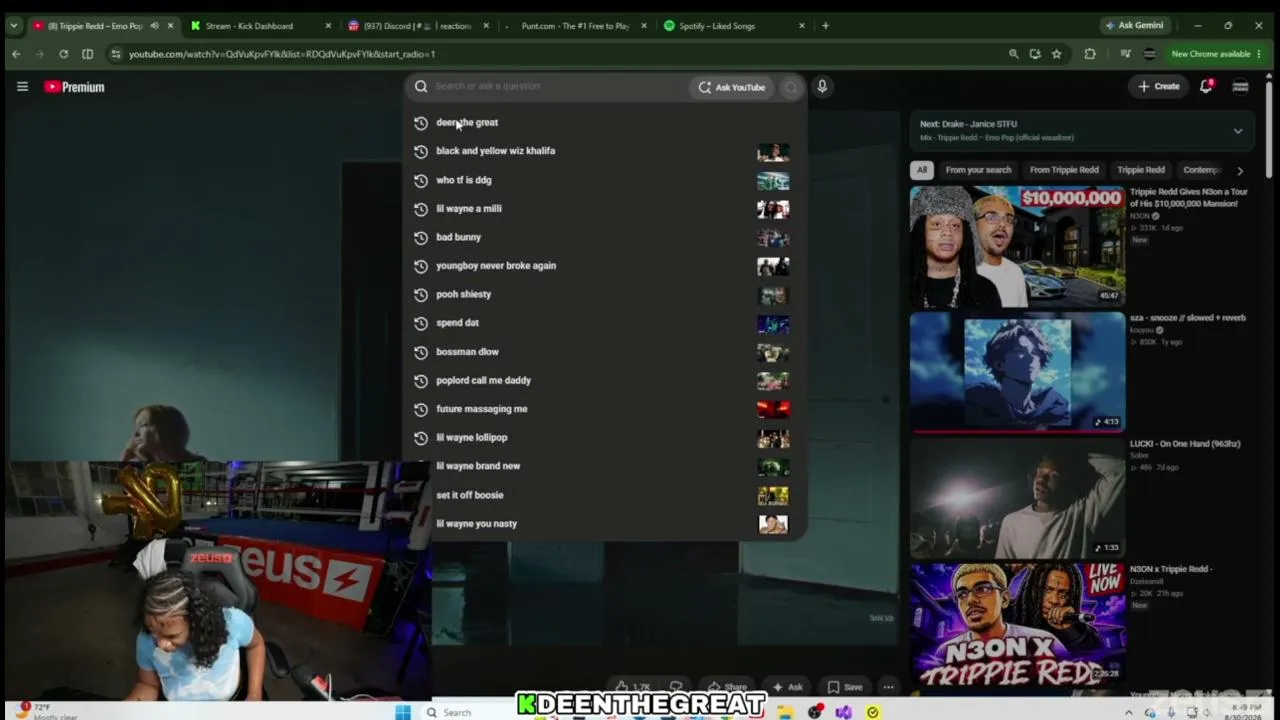Open the N3ON X Trippie Redd live thumbnail
Viewport: 1280px width, 720px height.
(x=1017, y=624)
